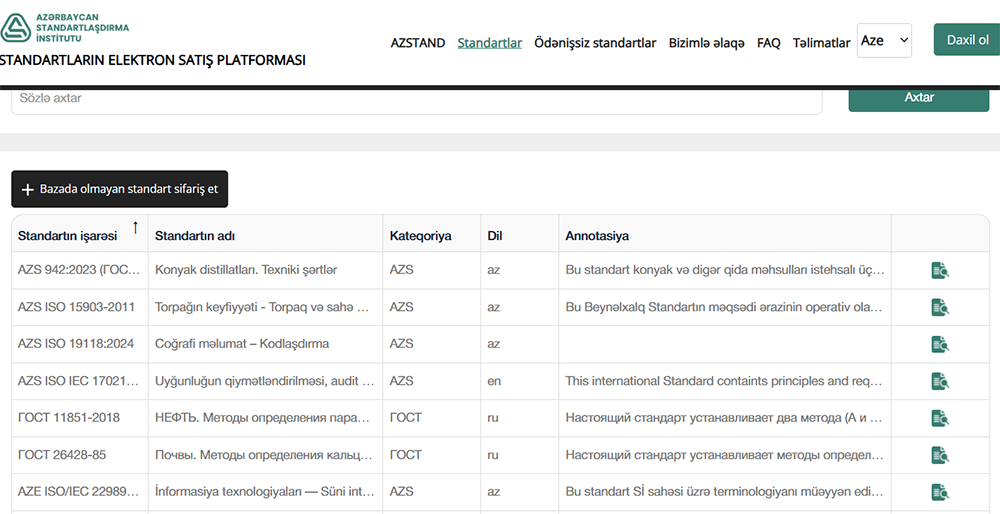View document icon for AZE ISO/IEC 22989

(x=939, y=492)
